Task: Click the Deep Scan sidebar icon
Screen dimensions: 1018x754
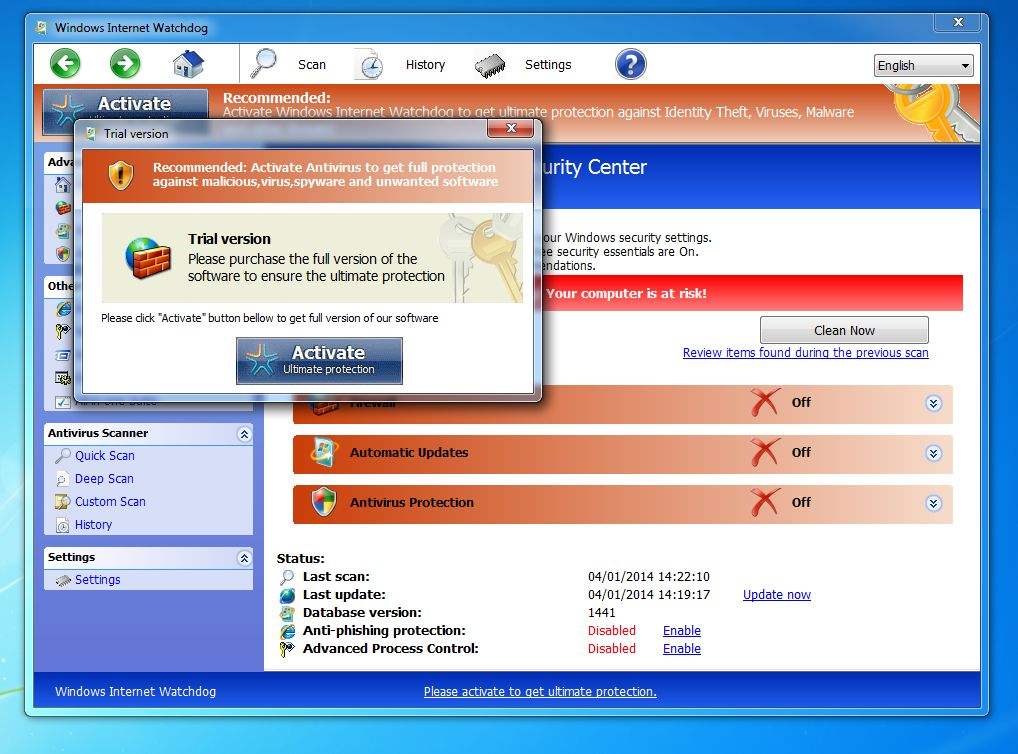Action: 62,479
